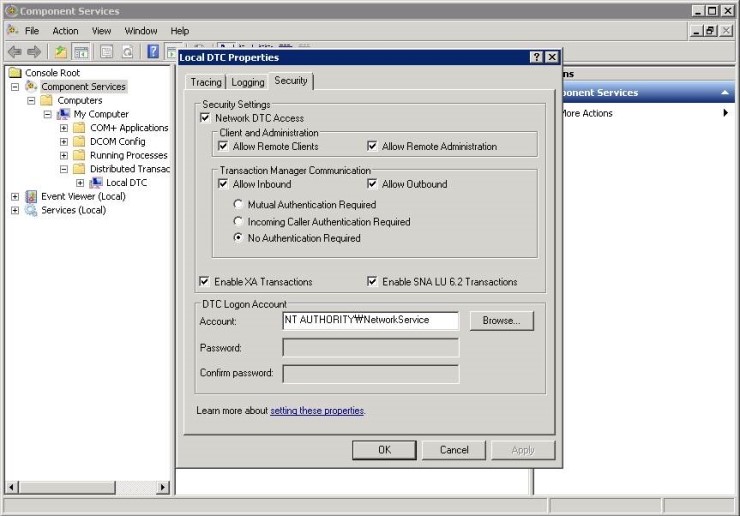Expand the Services (Local) node

[15, 210]
